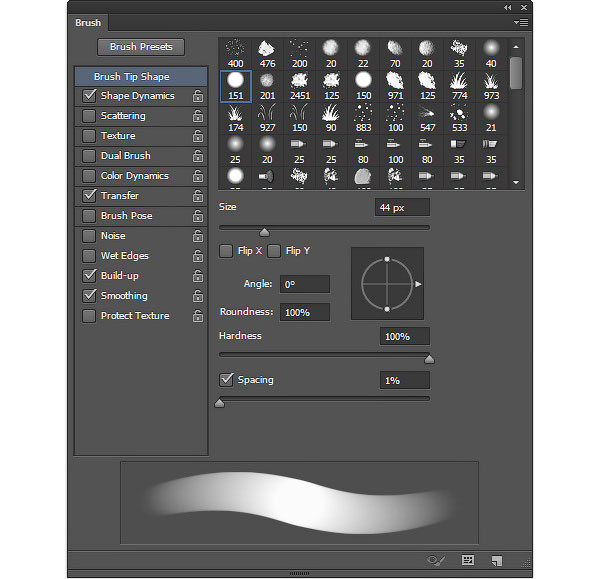
Task: Click the Hardness value field
Action: coord(405,336)
